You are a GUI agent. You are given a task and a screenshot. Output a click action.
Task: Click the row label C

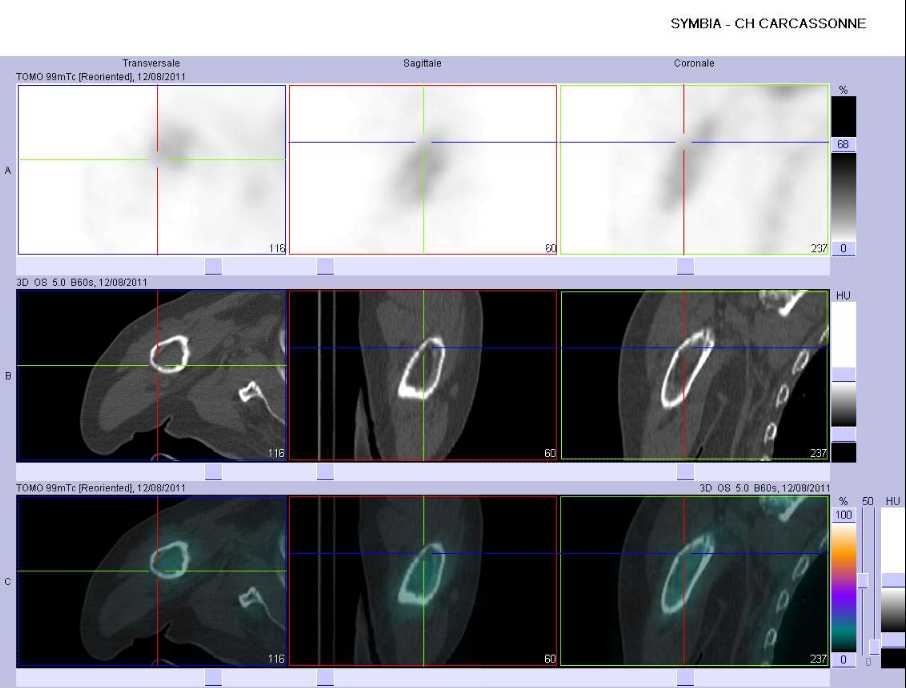8,582
